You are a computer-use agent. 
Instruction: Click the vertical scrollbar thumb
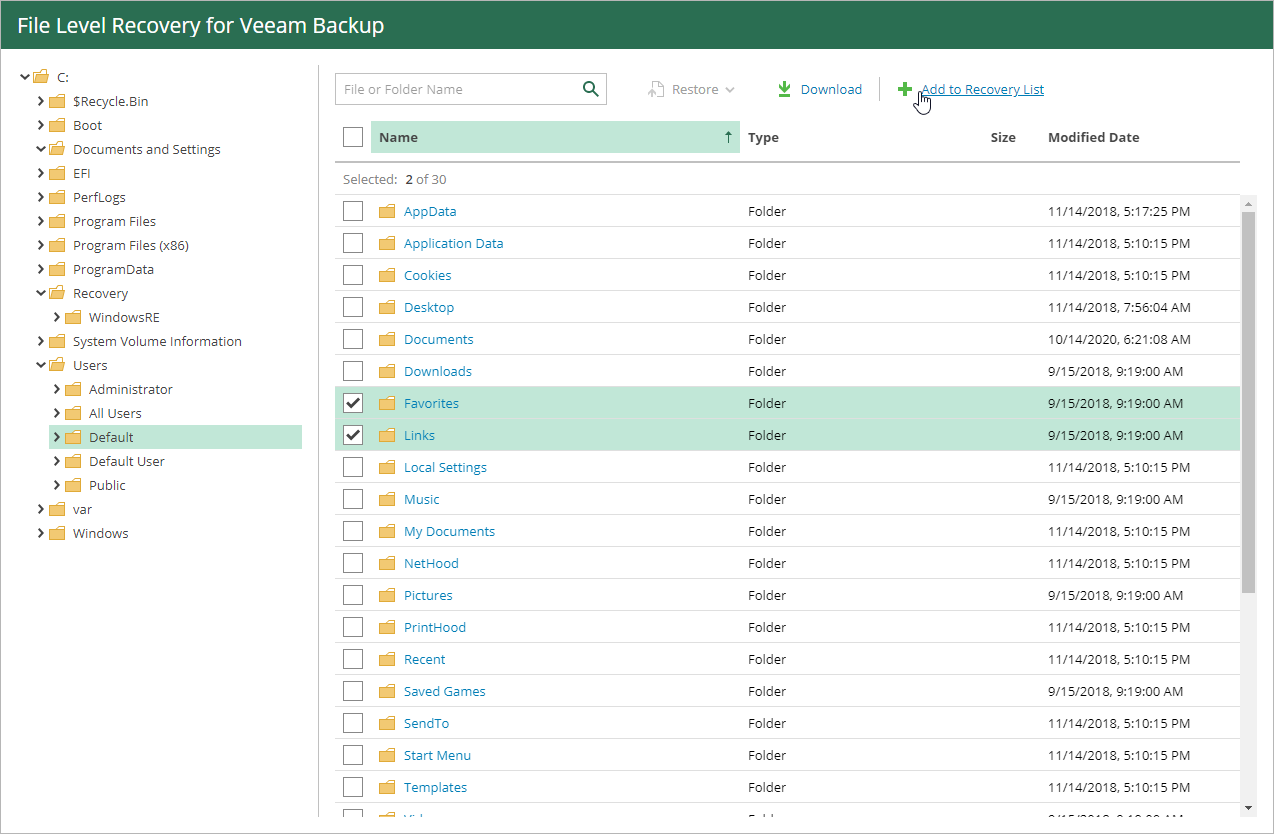[x=1248, y=400]
